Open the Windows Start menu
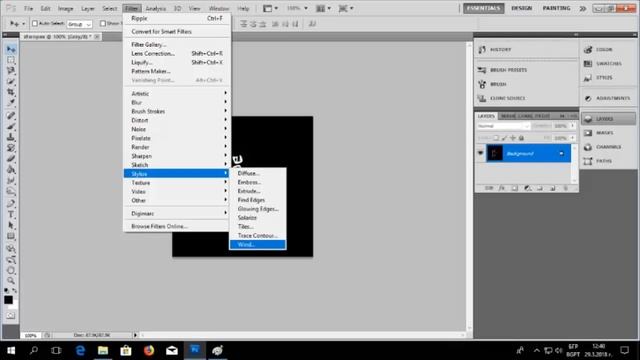 click(x=11, y=350)
